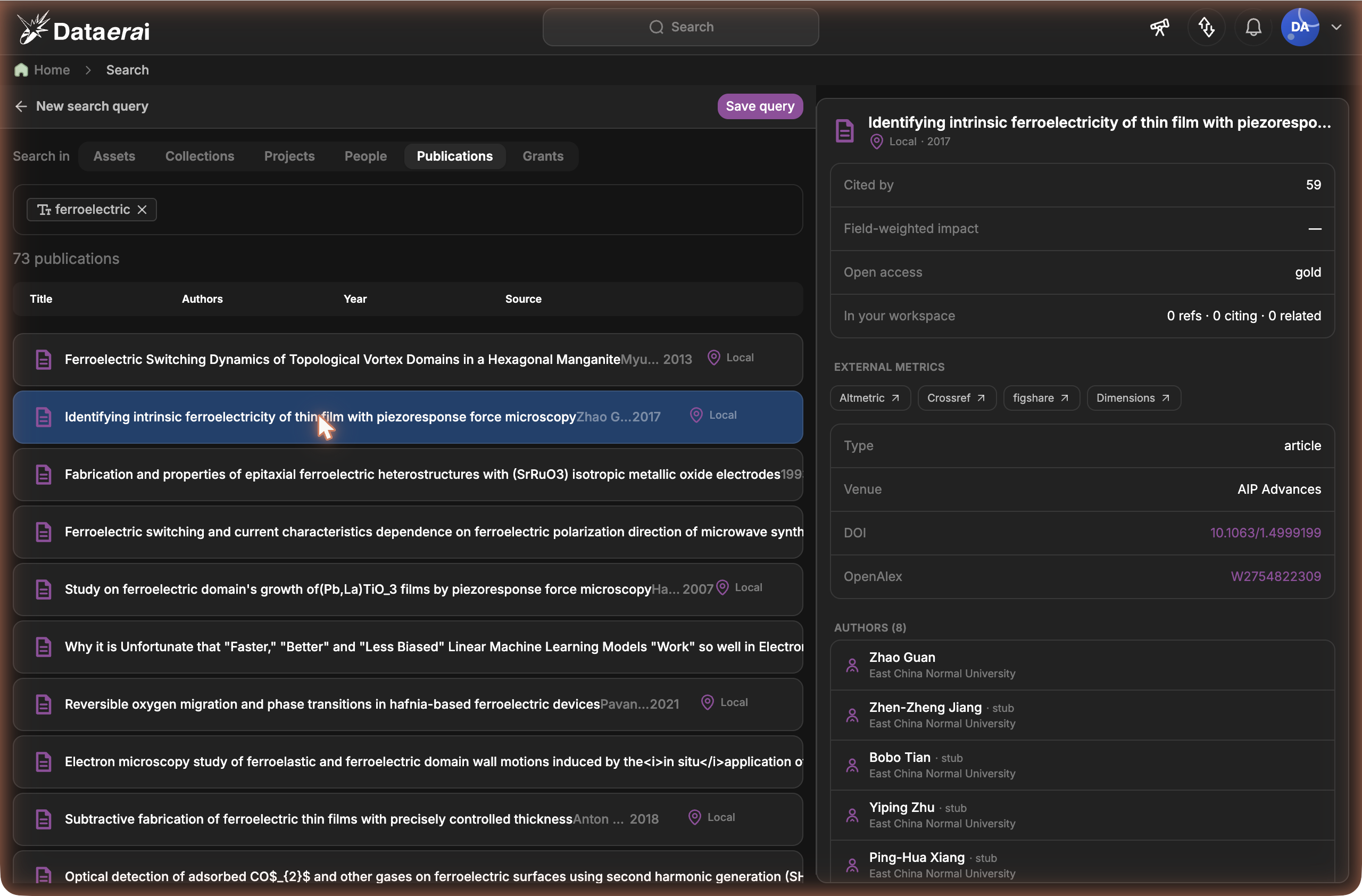Go back with New search query arrow
The image size is (1362, 896).
(x=21, y=106)
